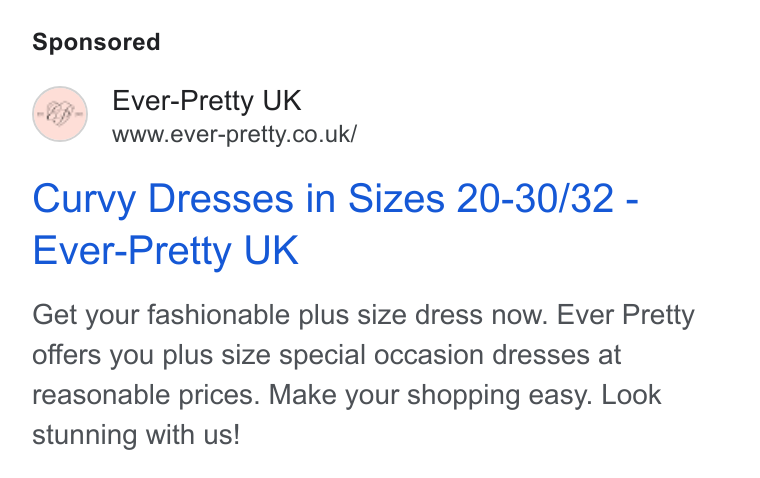Open advertiser name Ever-Pretty UK beside logo
The width and height of the screenshot is (760, 478).
click(207, 101)
